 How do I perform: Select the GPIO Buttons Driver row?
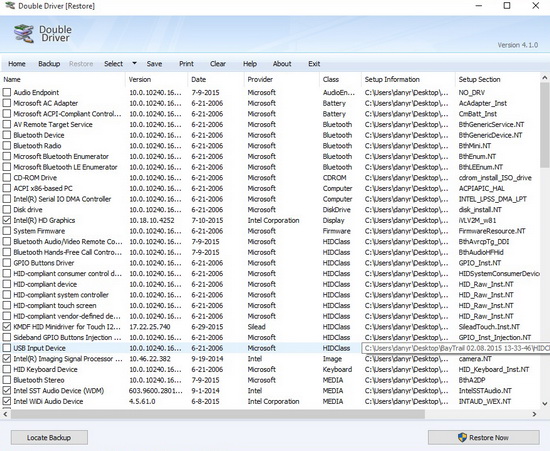(x=44, y=263)
